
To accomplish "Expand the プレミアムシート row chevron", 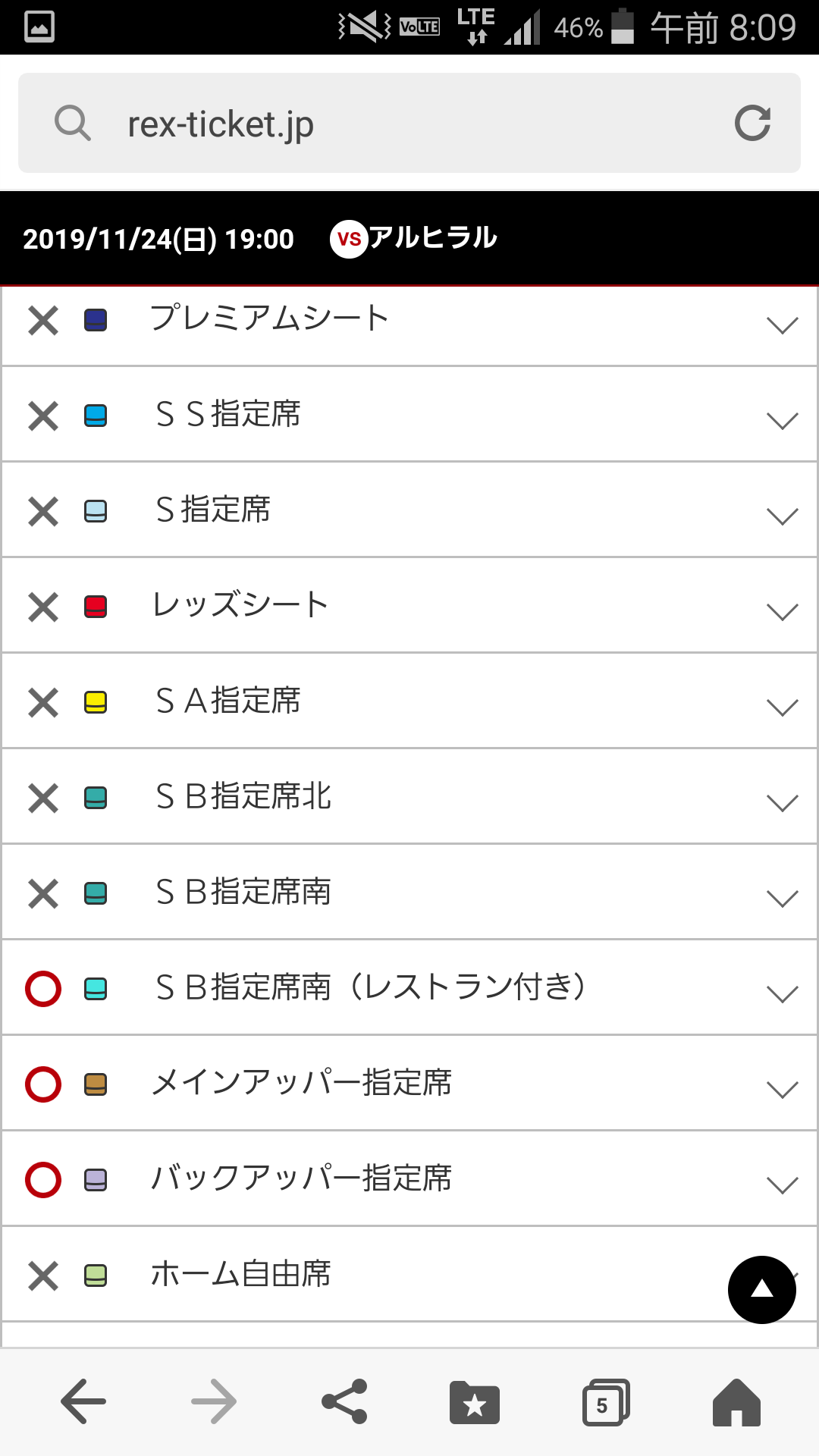I will click(782, 325).
